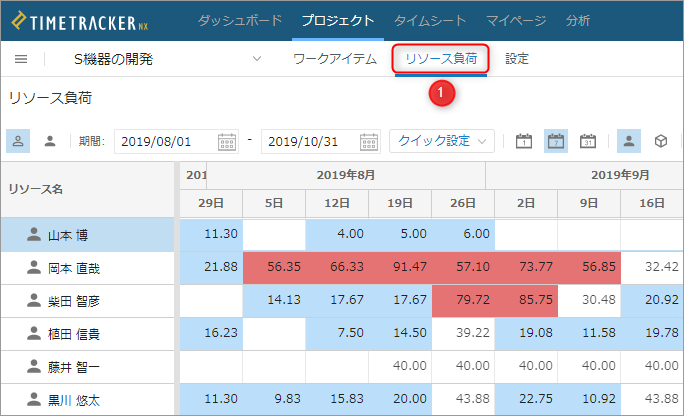This screenshot has height=416, width=684.
Task: Toggle the outlined person filter button
Action: (x=18, y=141)
